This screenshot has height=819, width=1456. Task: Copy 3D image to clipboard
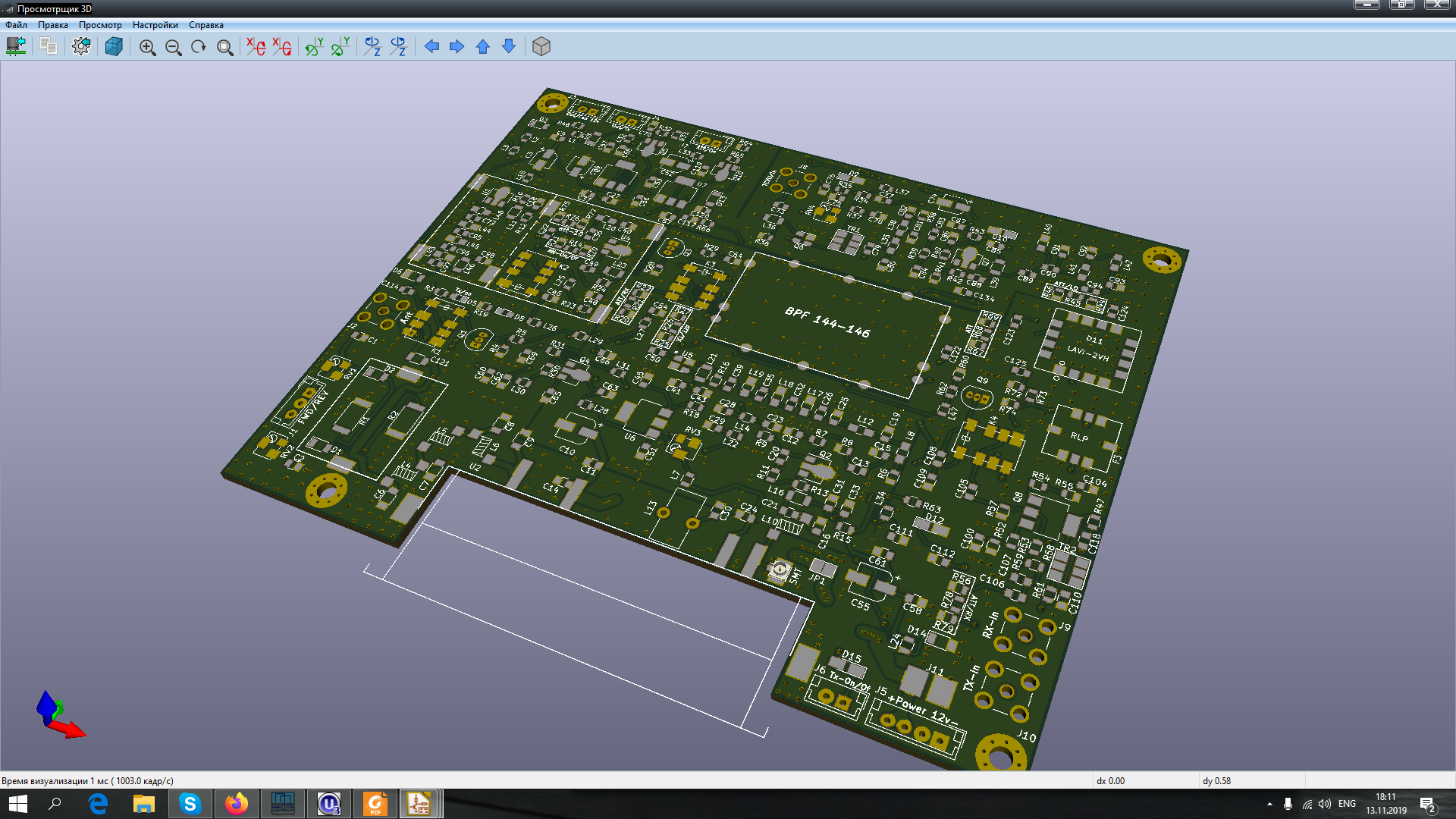click(x=49, y=46)
